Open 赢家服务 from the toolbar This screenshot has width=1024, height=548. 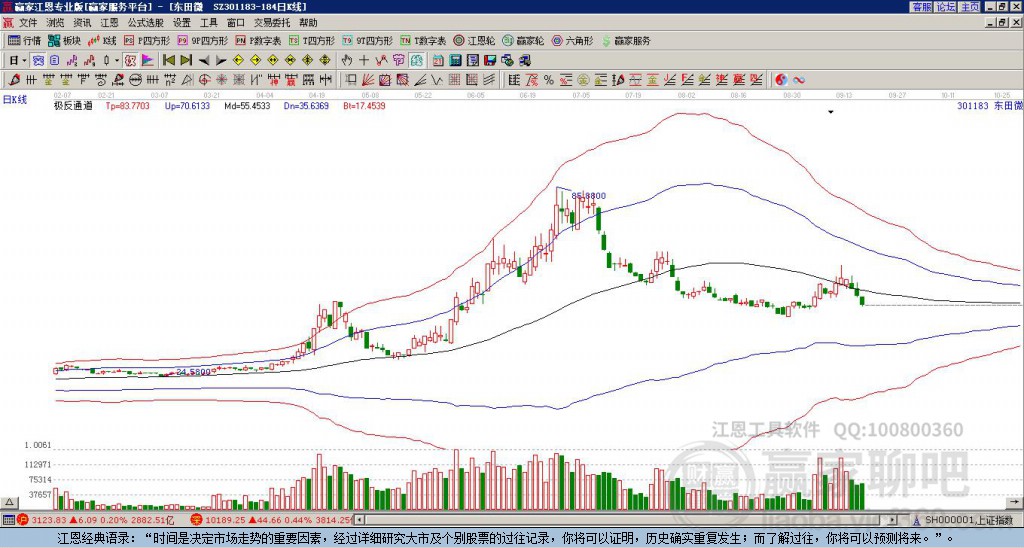pos(626,40)
